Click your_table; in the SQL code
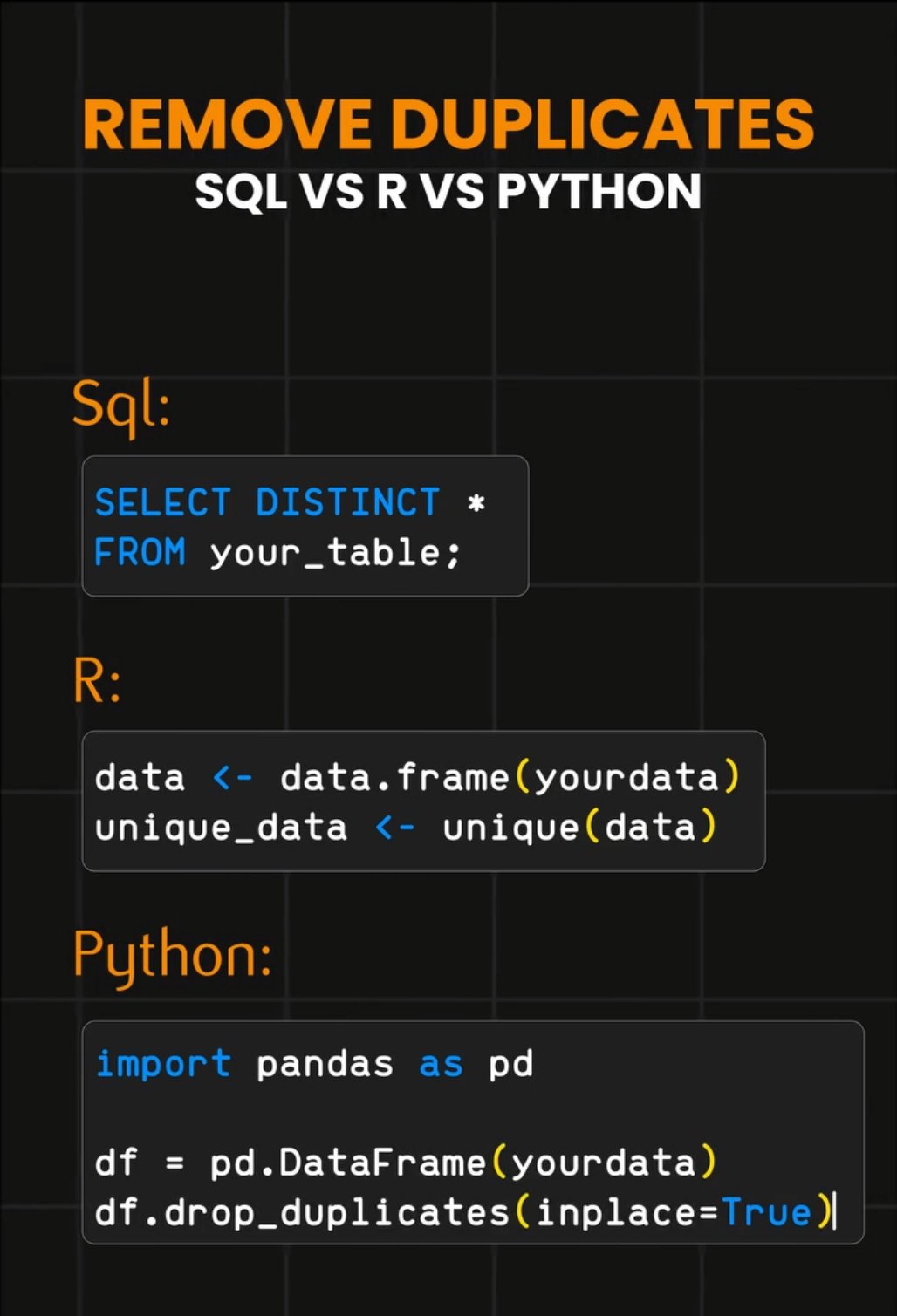 point(334,553)
